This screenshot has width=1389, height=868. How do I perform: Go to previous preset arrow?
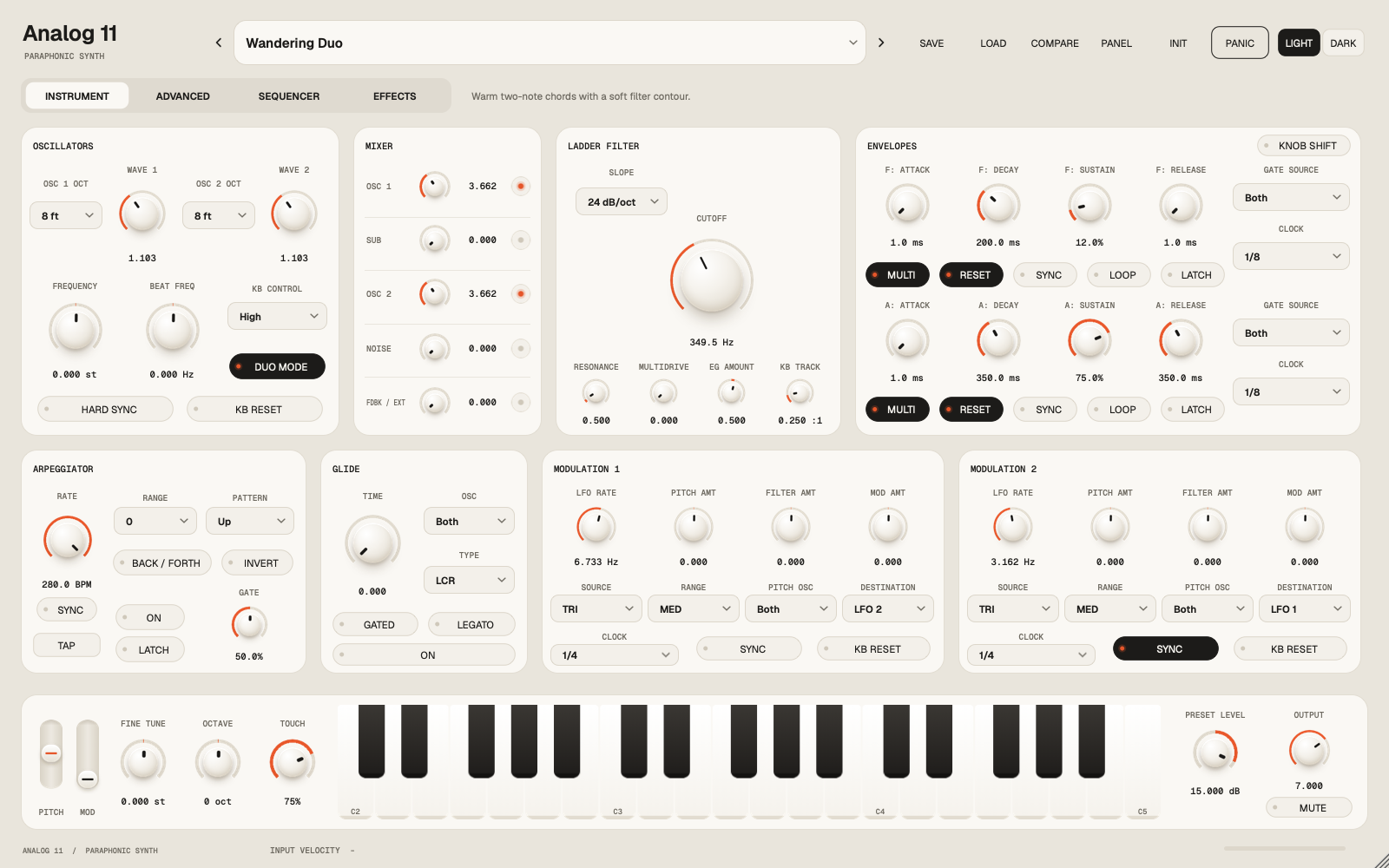219,43
